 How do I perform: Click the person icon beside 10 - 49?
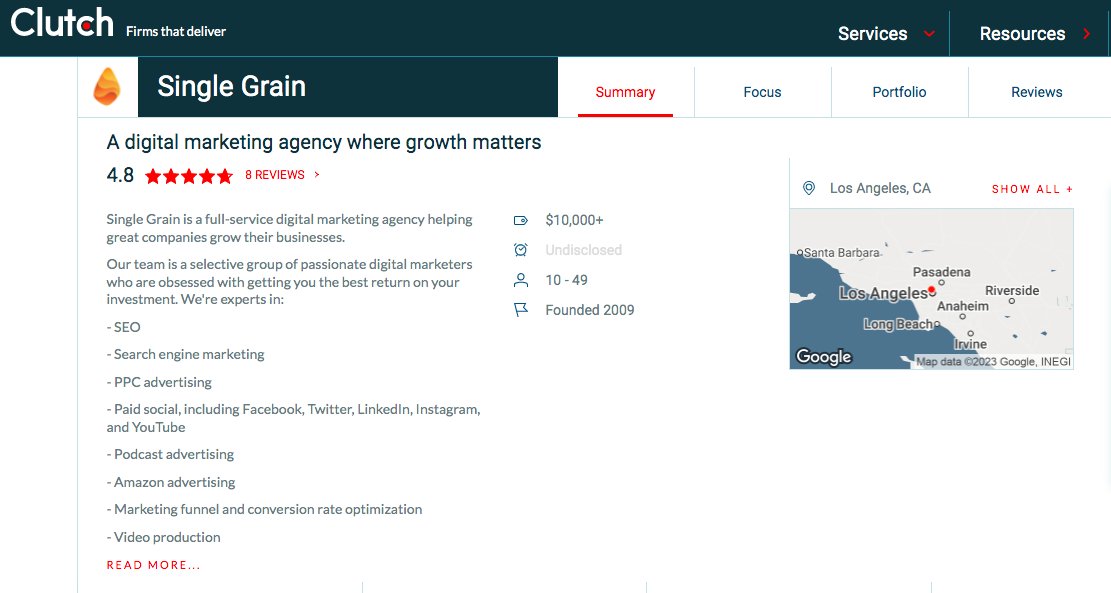[x=520, y=280]
